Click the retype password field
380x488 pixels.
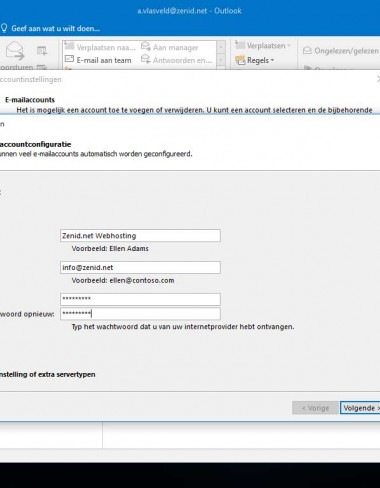[140, 314]
